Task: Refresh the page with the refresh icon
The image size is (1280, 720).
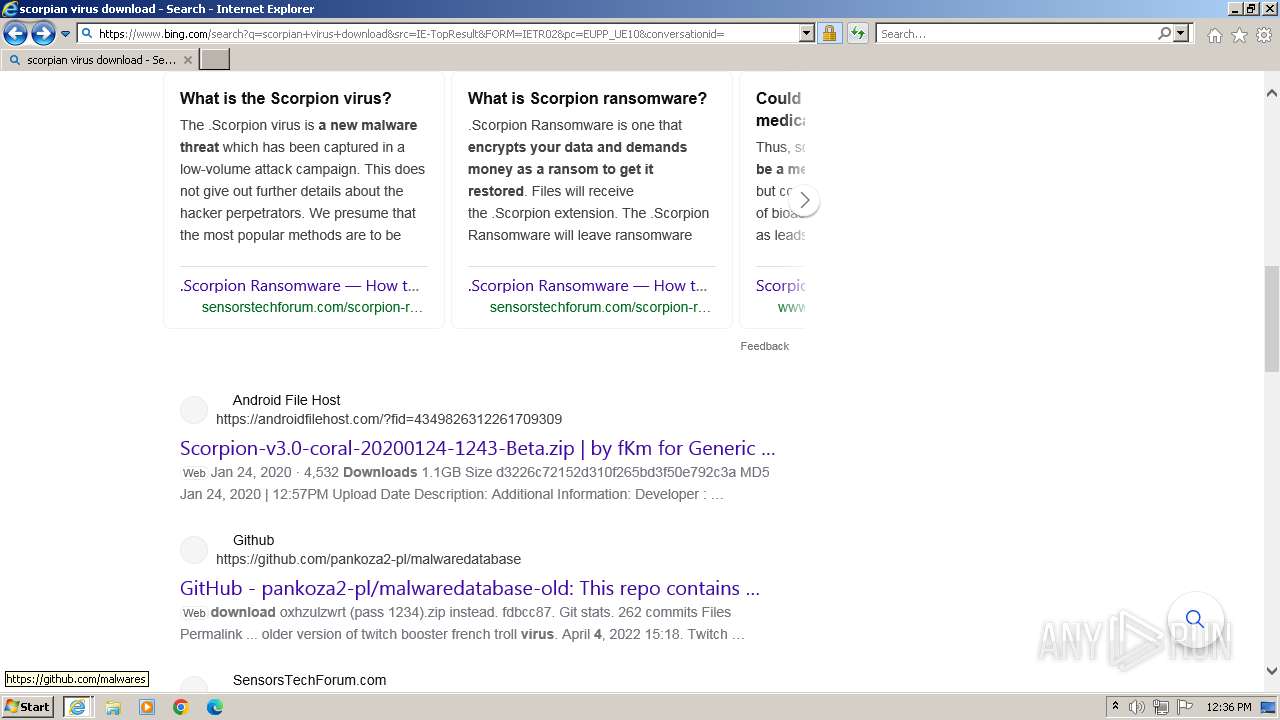Action: [857, 34]
